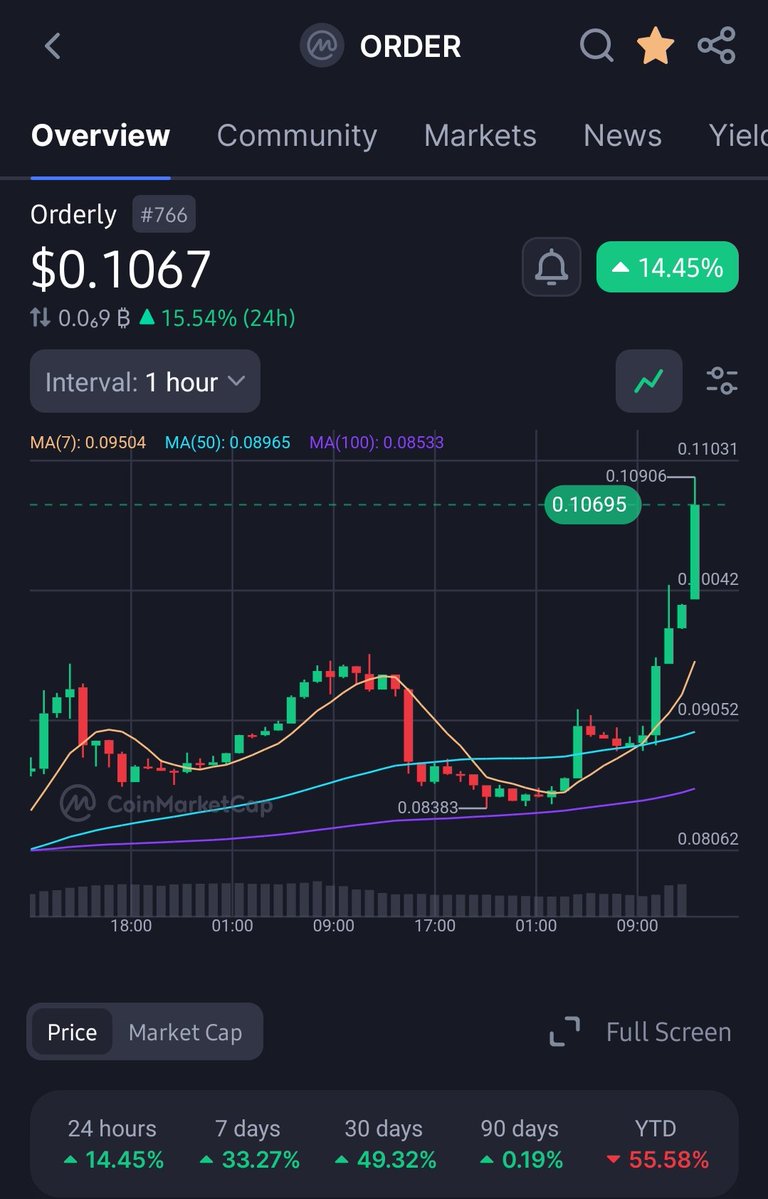The height and width of the screenshot is (1199, 768).
Task: Tap the 0.09052 price axis label
Action: pos(708,709)
